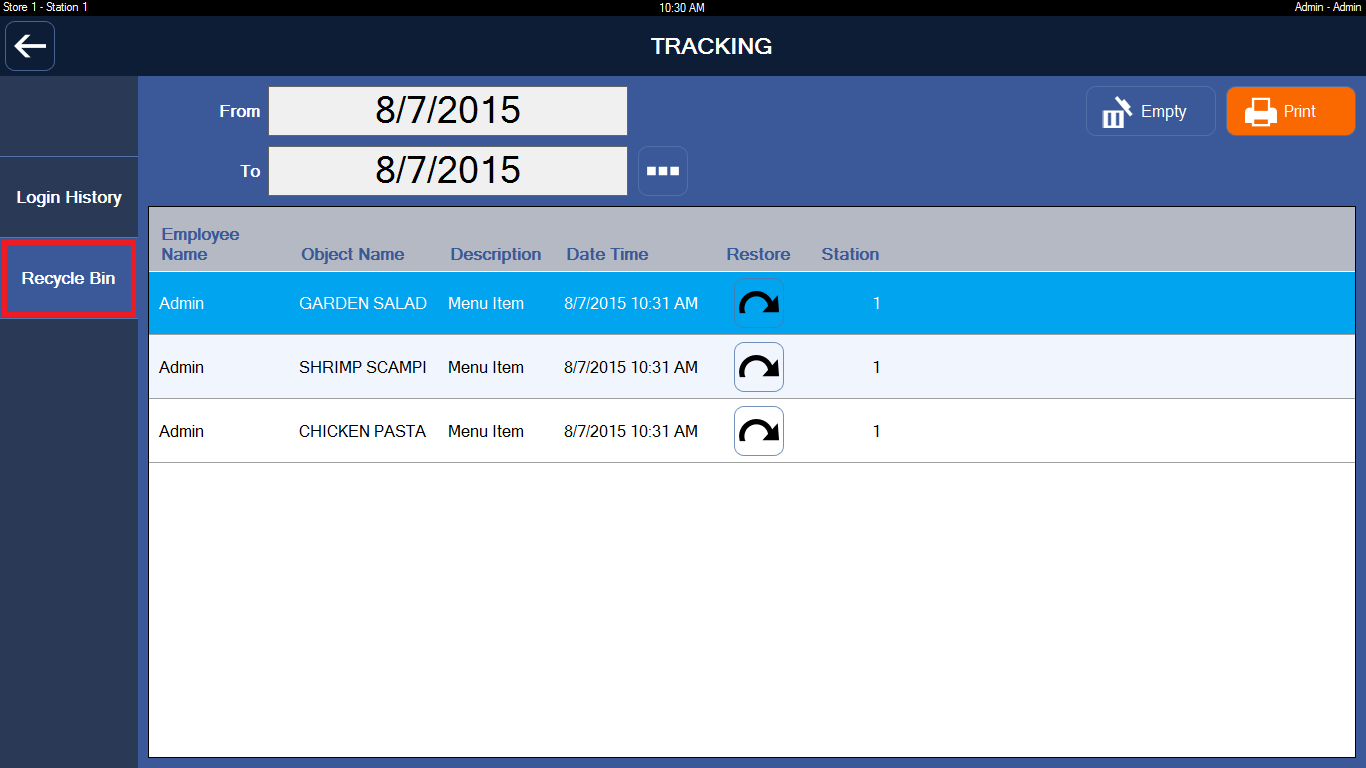This screenshot has height=768, width=1366.
Task: Select the SHRIMP SCAMPI row name
Action: (x=363, y=367)
